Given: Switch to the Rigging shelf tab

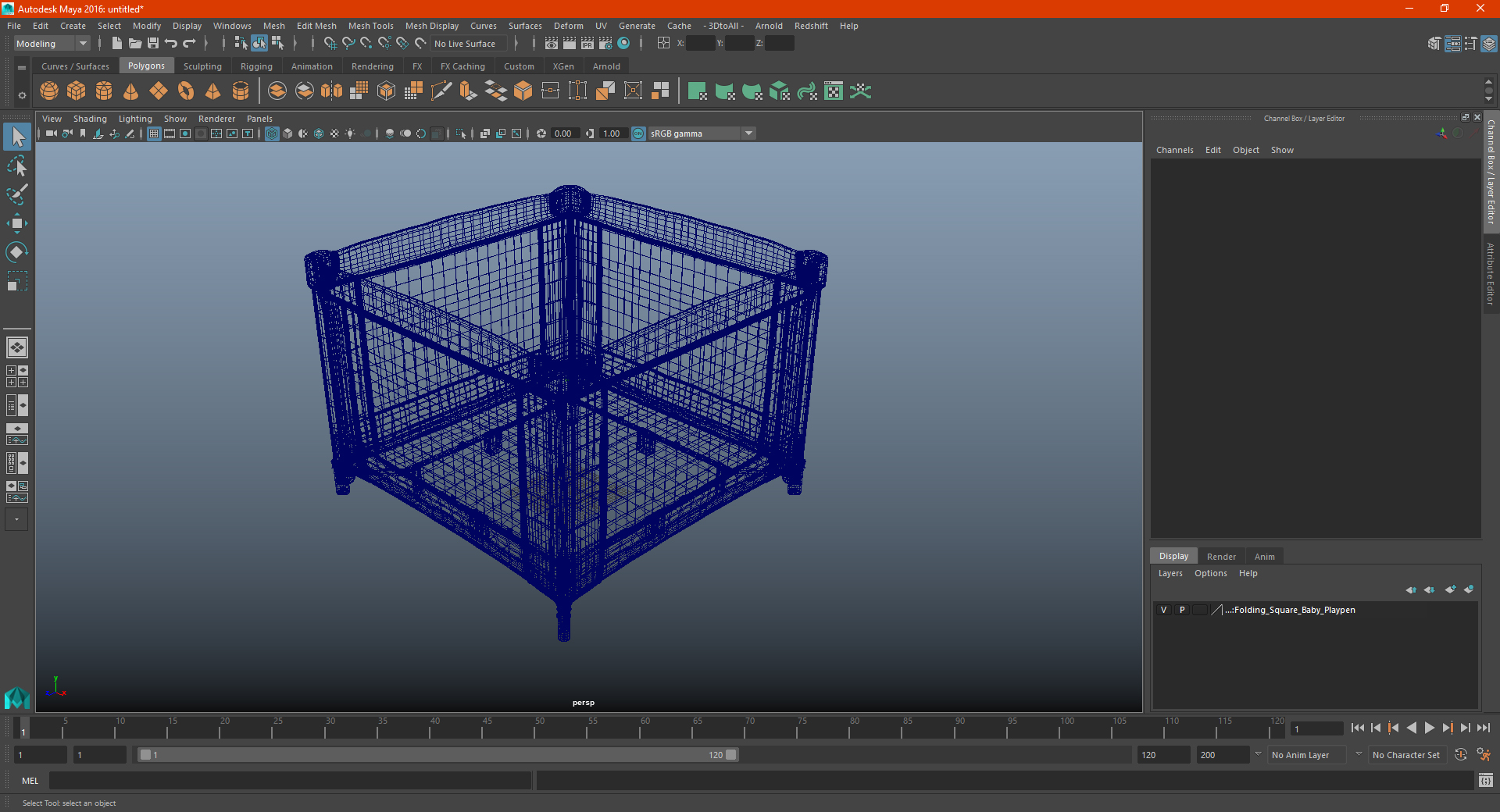Looking at the screenshot, I should click(256, 66).
